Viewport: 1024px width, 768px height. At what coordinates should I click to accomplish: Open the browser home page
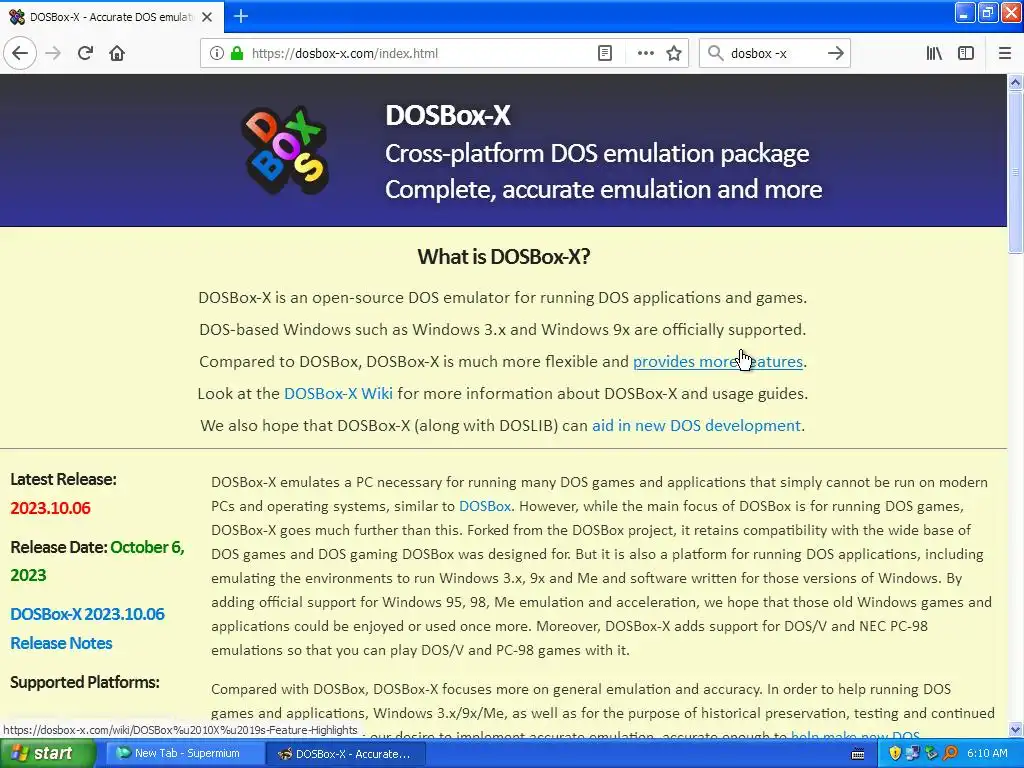coord(117,53)
